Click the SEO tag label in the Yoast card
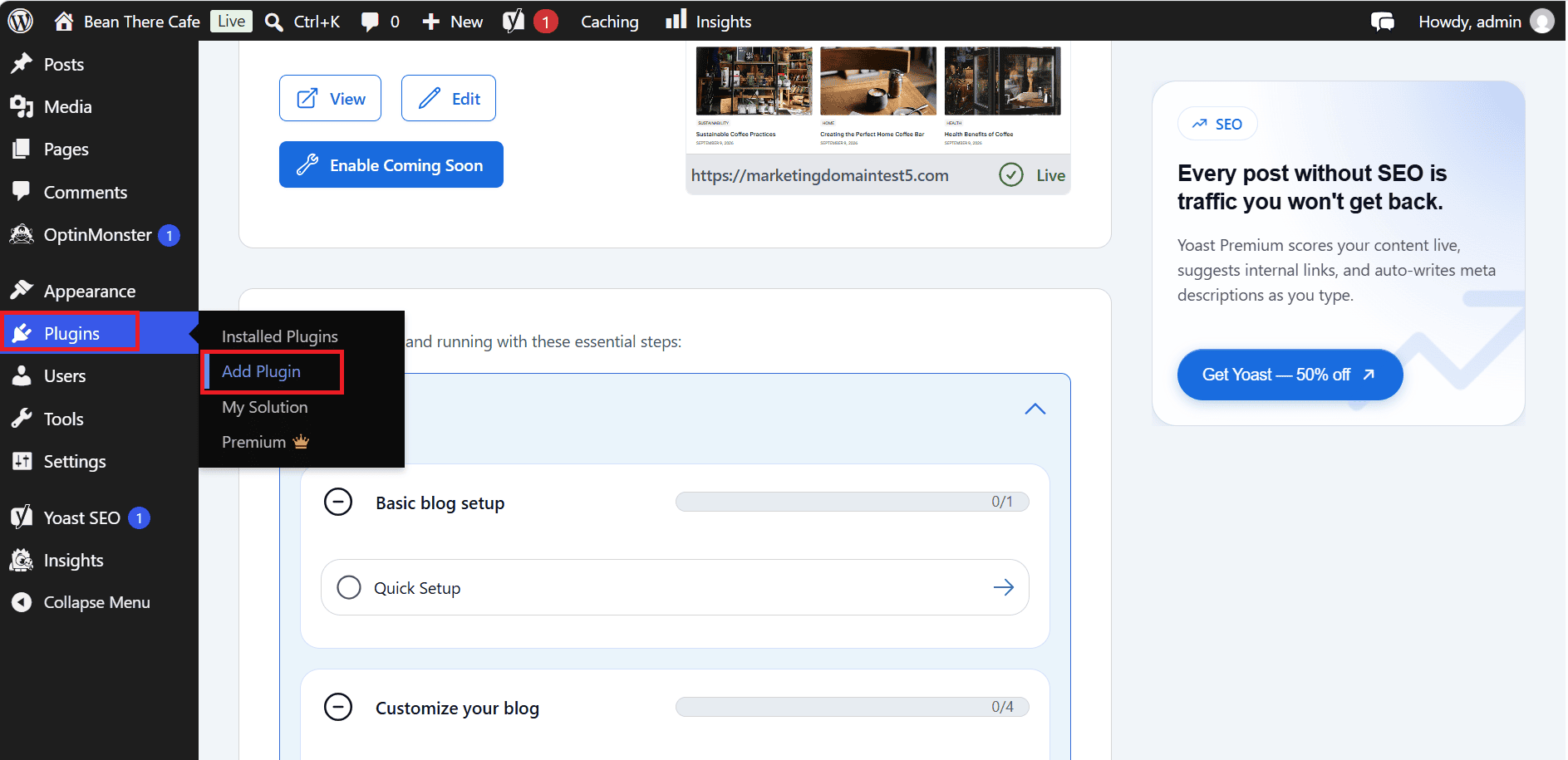The image size is (1568, 760). [1217, 124]
